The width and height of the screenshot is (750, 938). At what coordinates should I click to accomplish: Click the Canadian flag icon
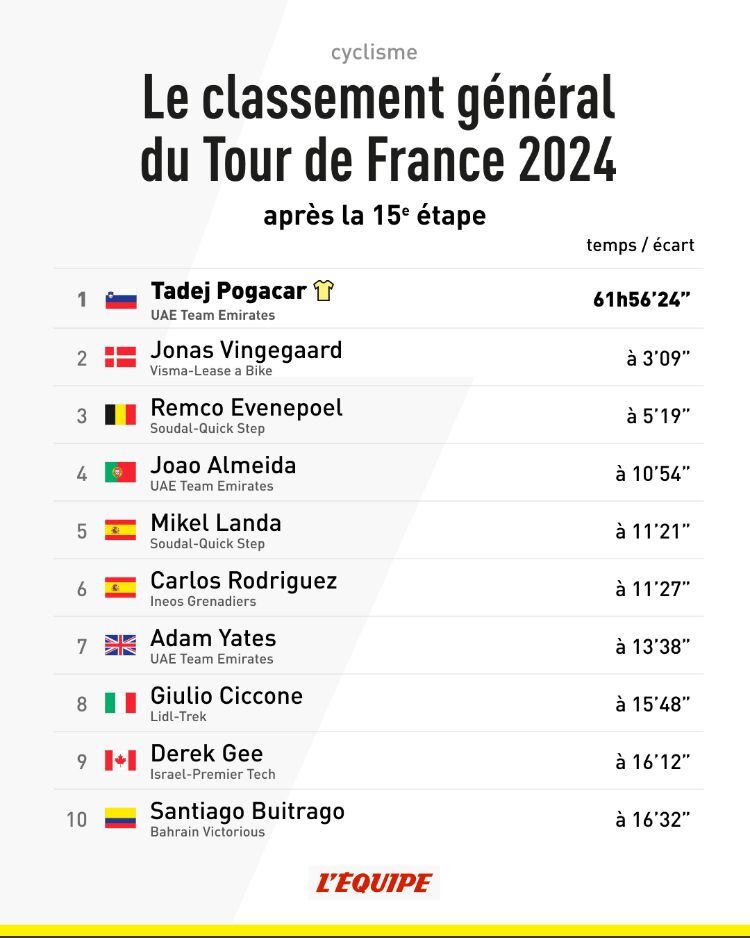click(121, 760)
